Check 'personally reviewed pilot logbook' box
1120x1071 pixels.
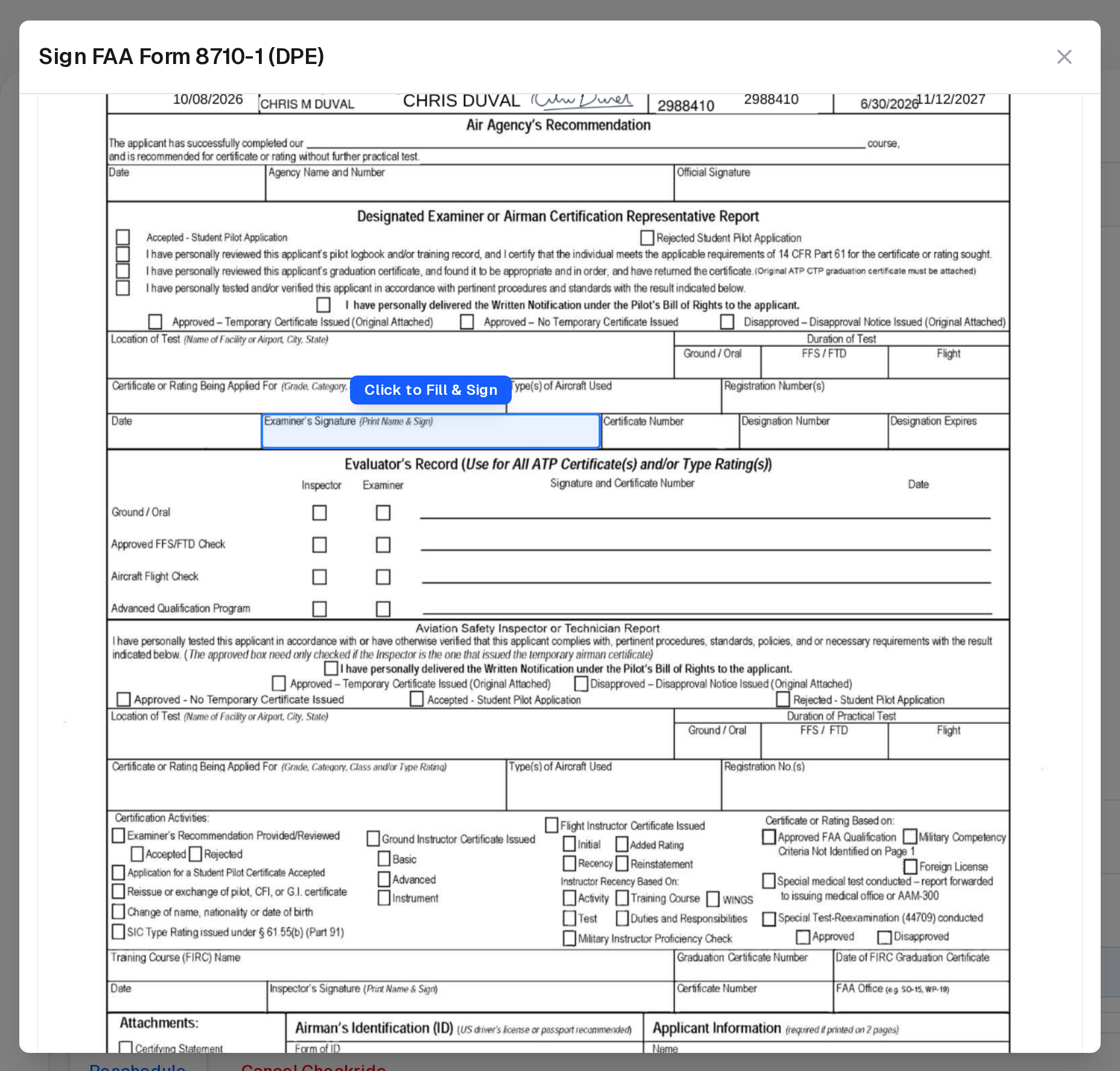123,254
